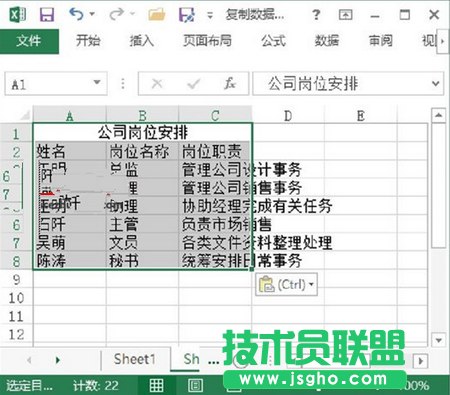Image resolution: width=450 pixels, height=395 pixels.
Task: Click the 岗位名称 header cell
Action: click(x=142, y=151)
